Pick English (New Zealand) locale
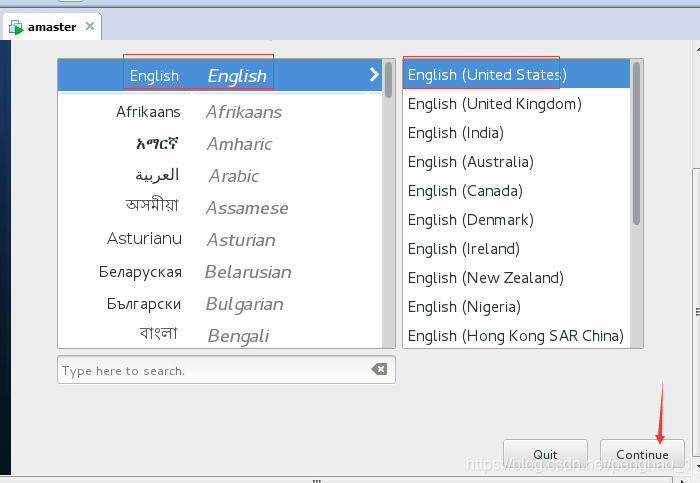This screenshot has height=483, width=700. [516, 278]
